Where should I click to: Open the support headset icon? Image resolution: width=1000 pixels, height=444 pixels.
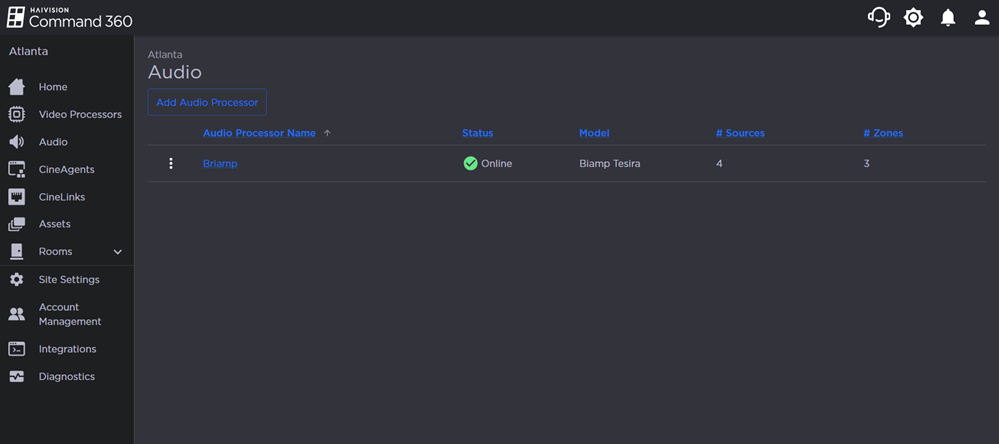tap(878, 18)
